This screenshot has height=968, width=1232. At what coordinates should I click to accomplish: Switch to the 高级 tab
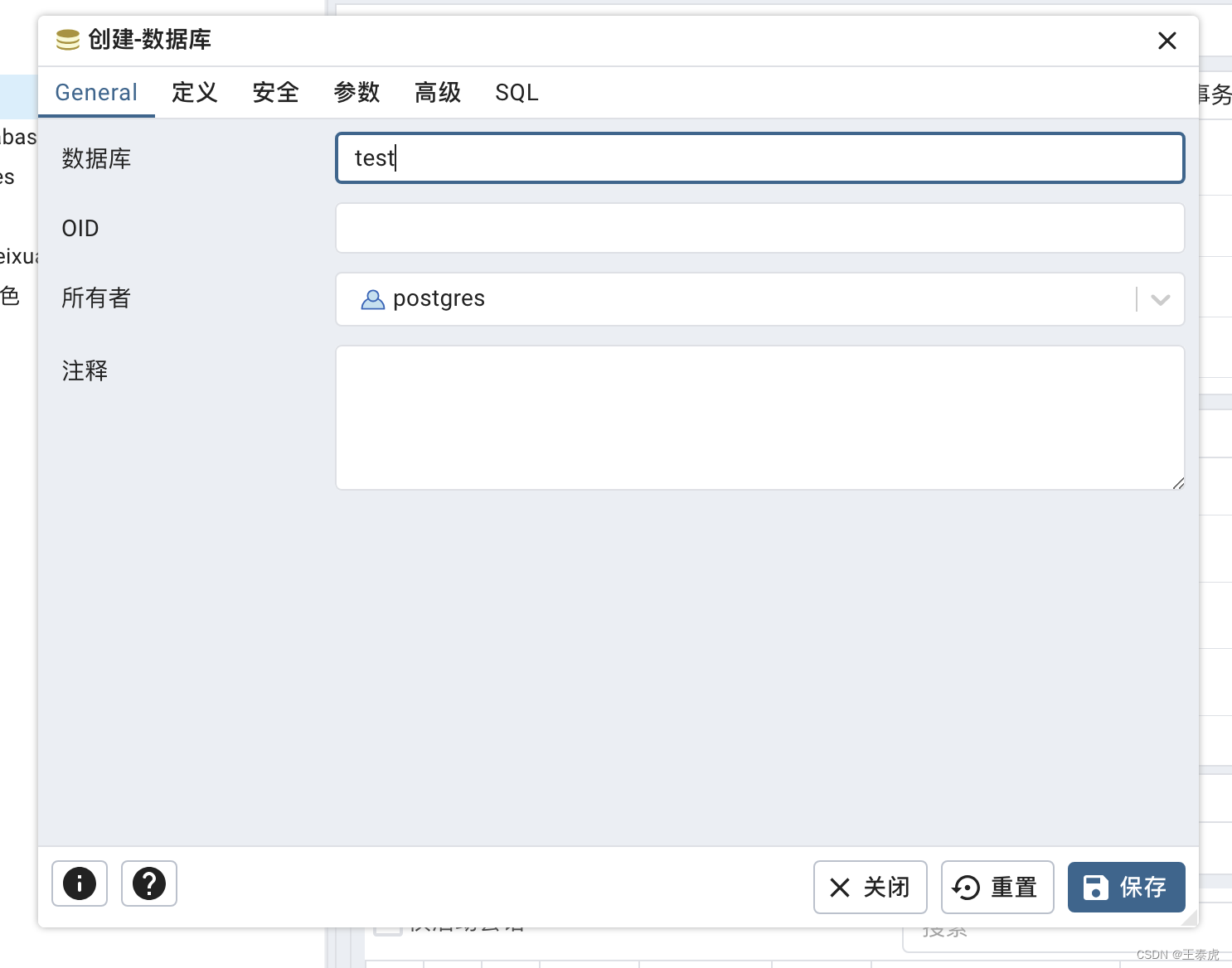click(x=437, y=92)
